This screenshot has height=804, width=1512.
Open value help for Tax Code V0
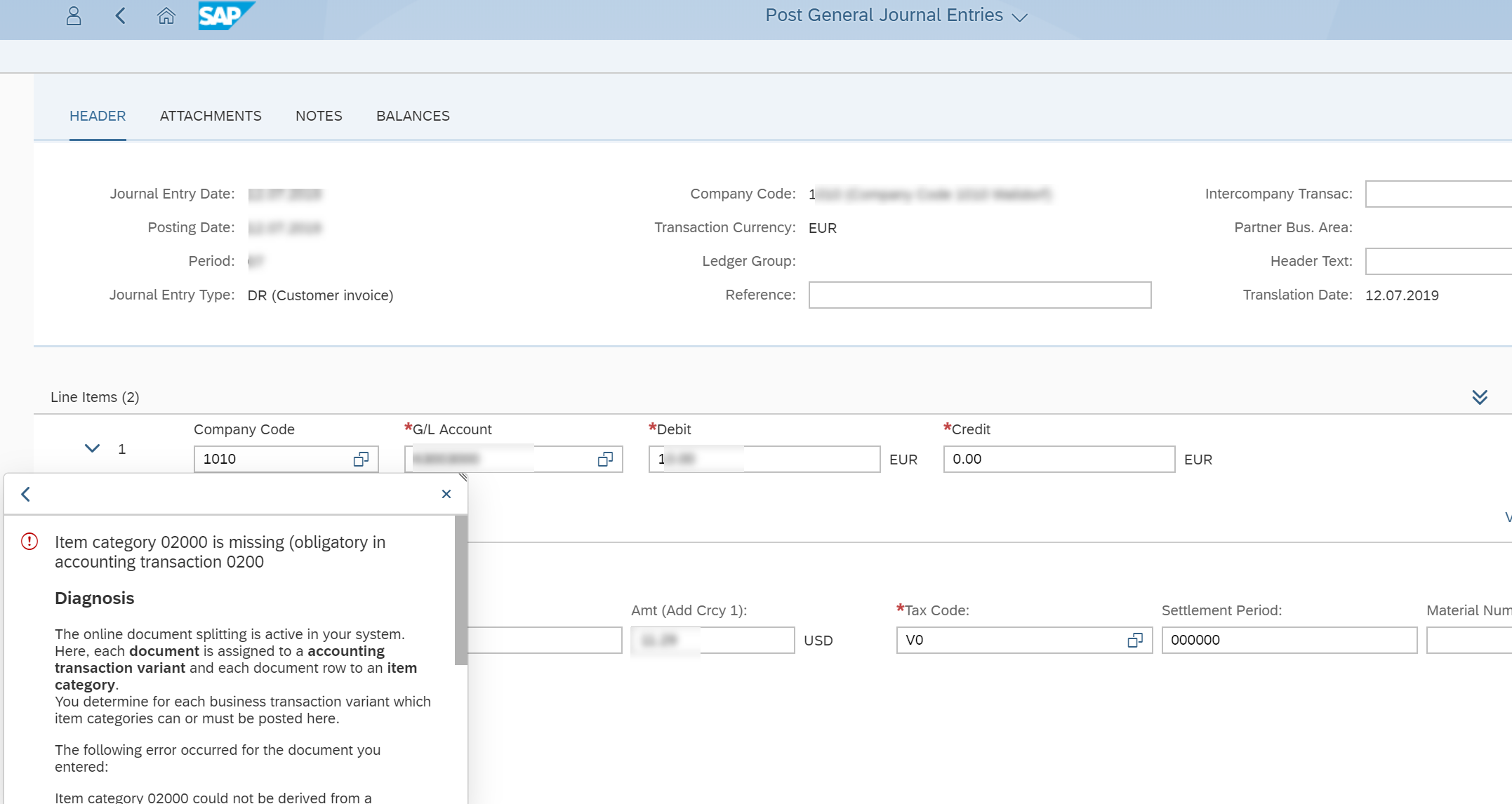coord(1134,641)
